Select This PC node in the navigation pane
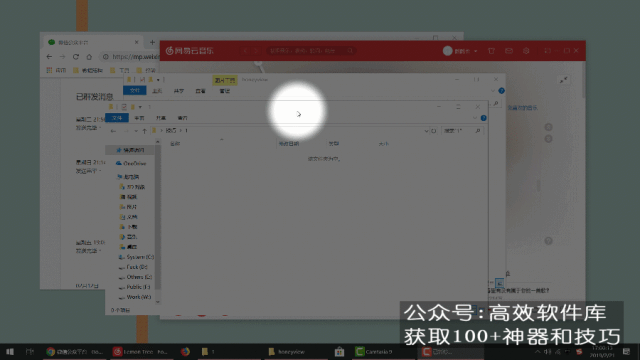The width and height of the screenshot is (640, 360). [128, 177]
